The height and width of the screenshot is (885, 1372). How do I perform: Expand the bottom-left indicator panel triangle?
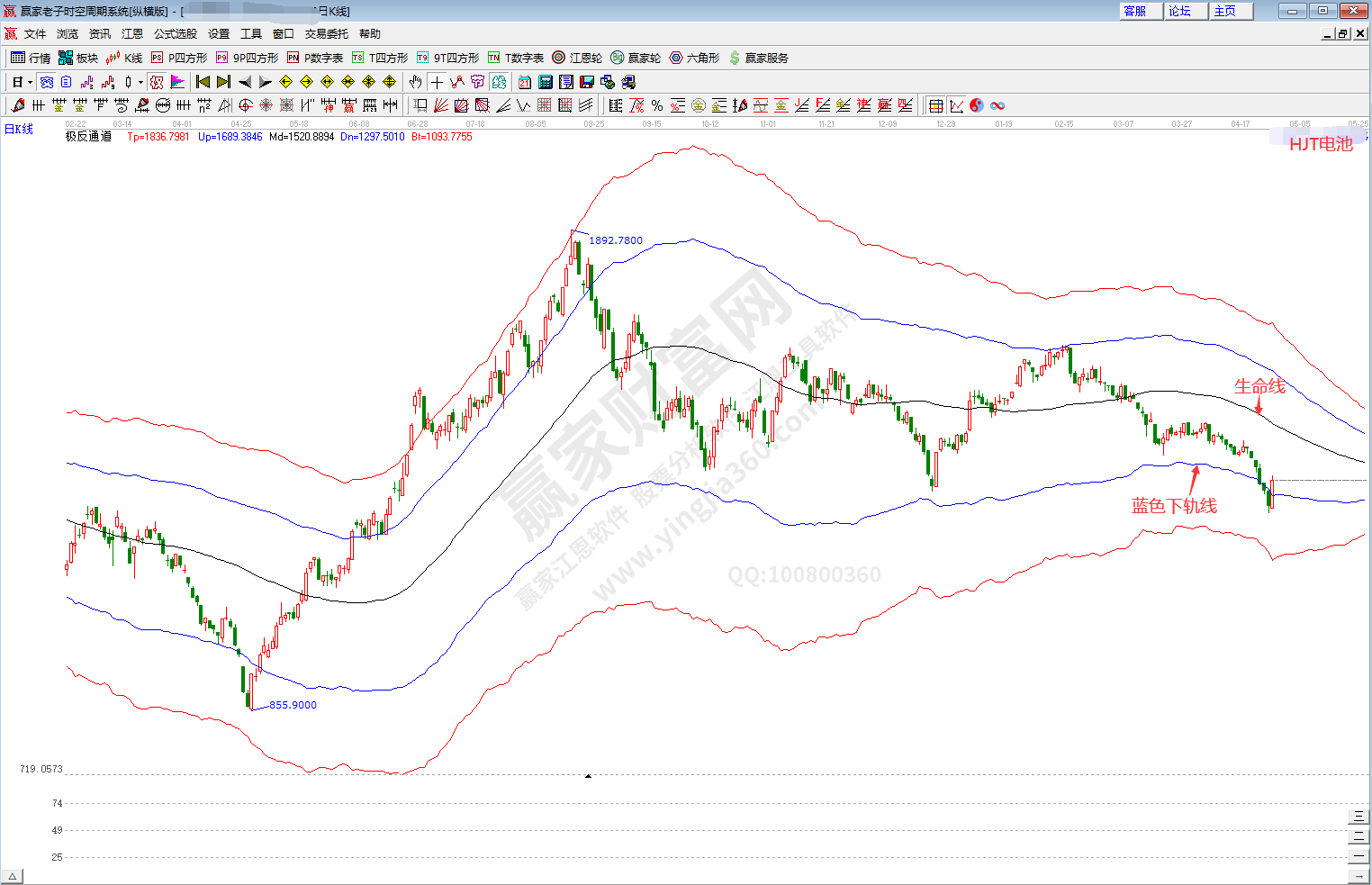click(12, 876)
